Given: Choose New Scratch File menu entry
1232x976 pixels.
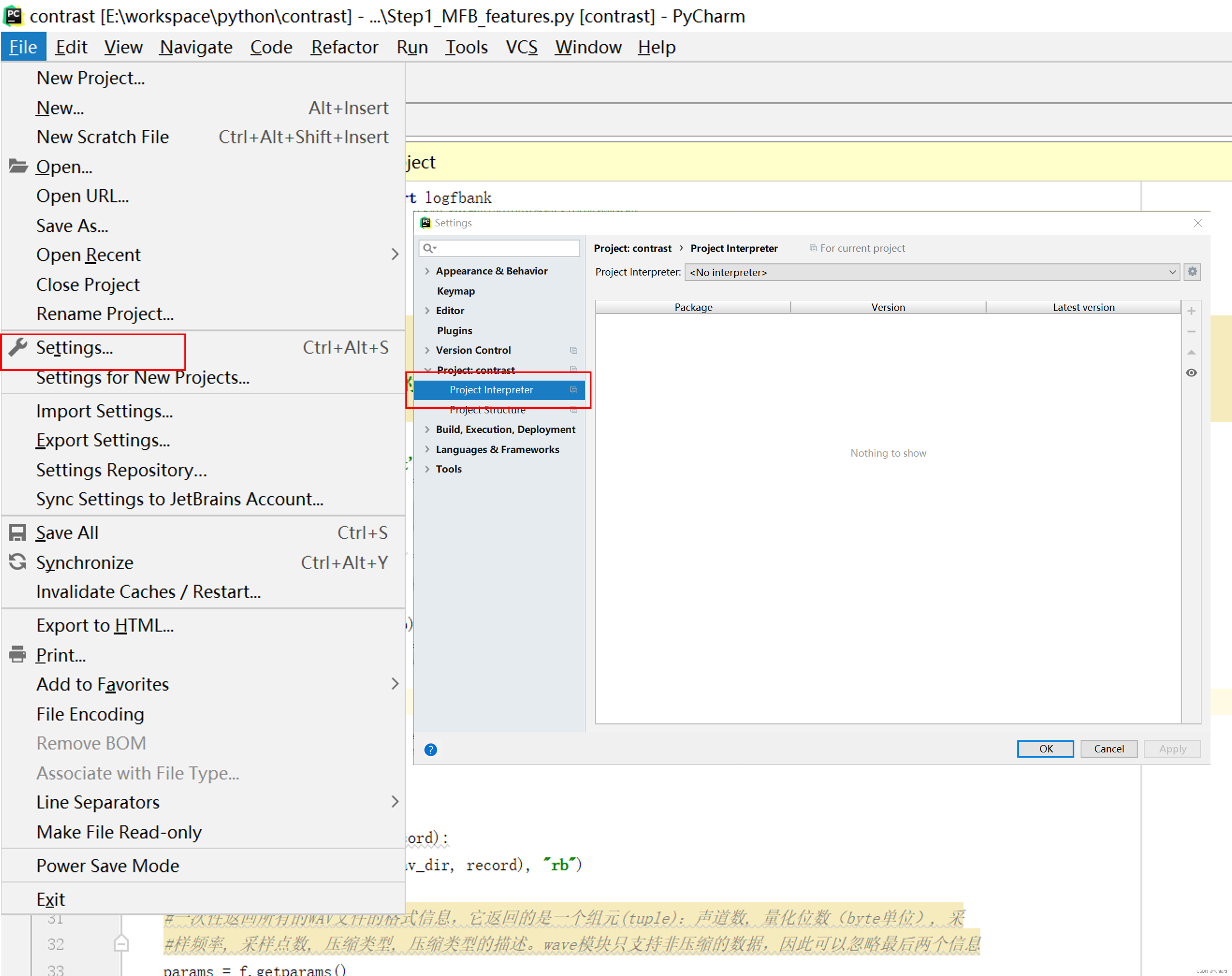Looking at the screenshot, I should [203, 137].
